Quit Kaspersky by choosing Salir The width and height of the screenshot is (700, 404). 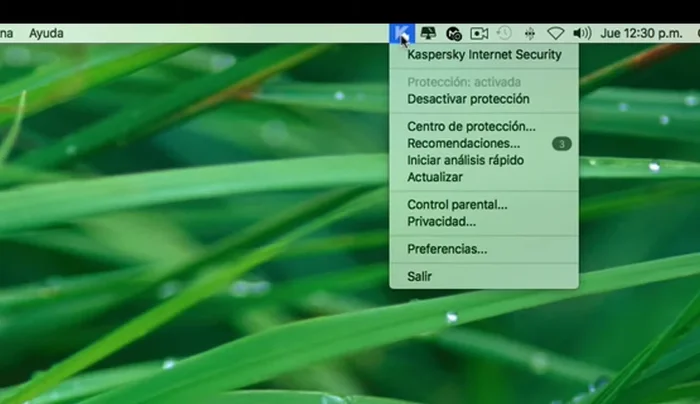pyautogui.click(x=420, y=276)
